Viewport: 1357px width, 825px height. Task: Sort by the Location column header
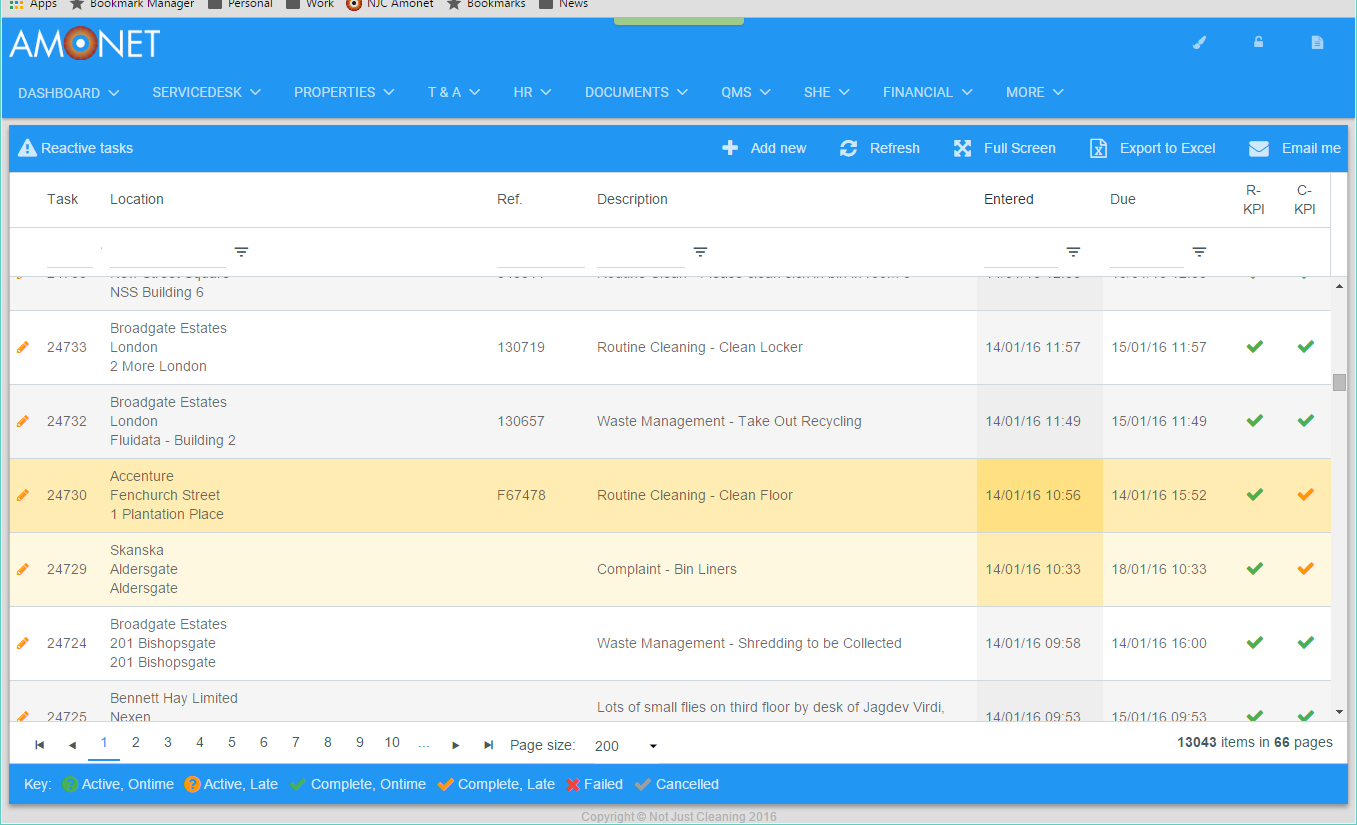tap(137, 199)
